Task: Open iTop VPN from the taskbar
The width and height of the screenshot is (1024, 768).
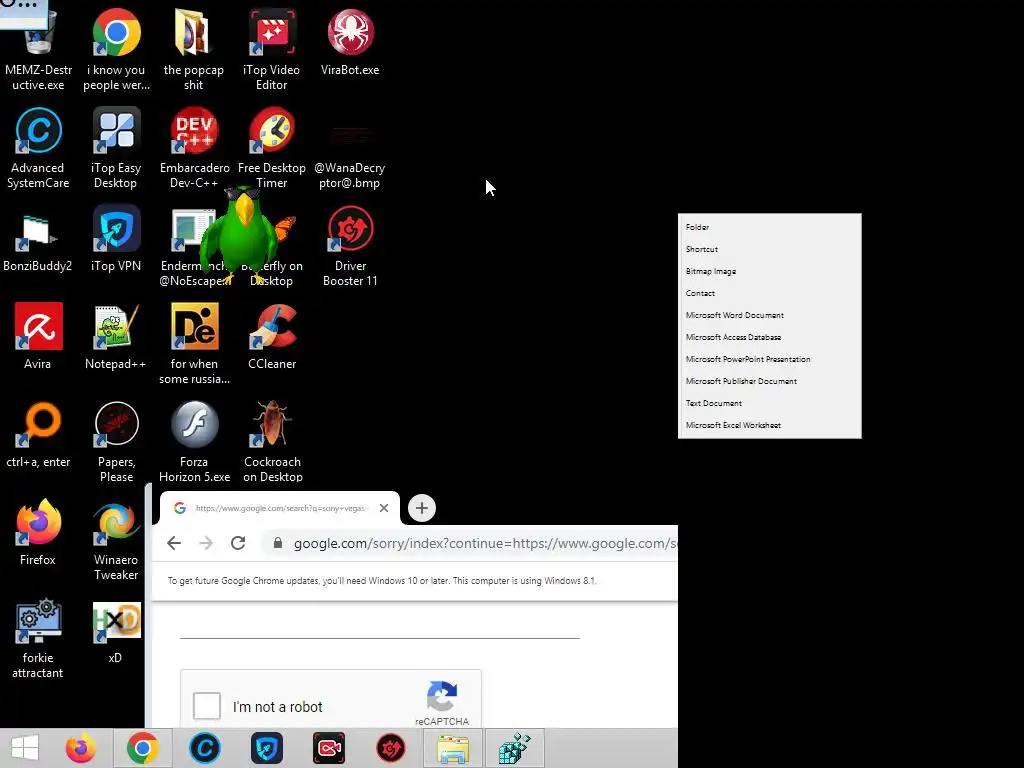Action: (x=266, y=748)
